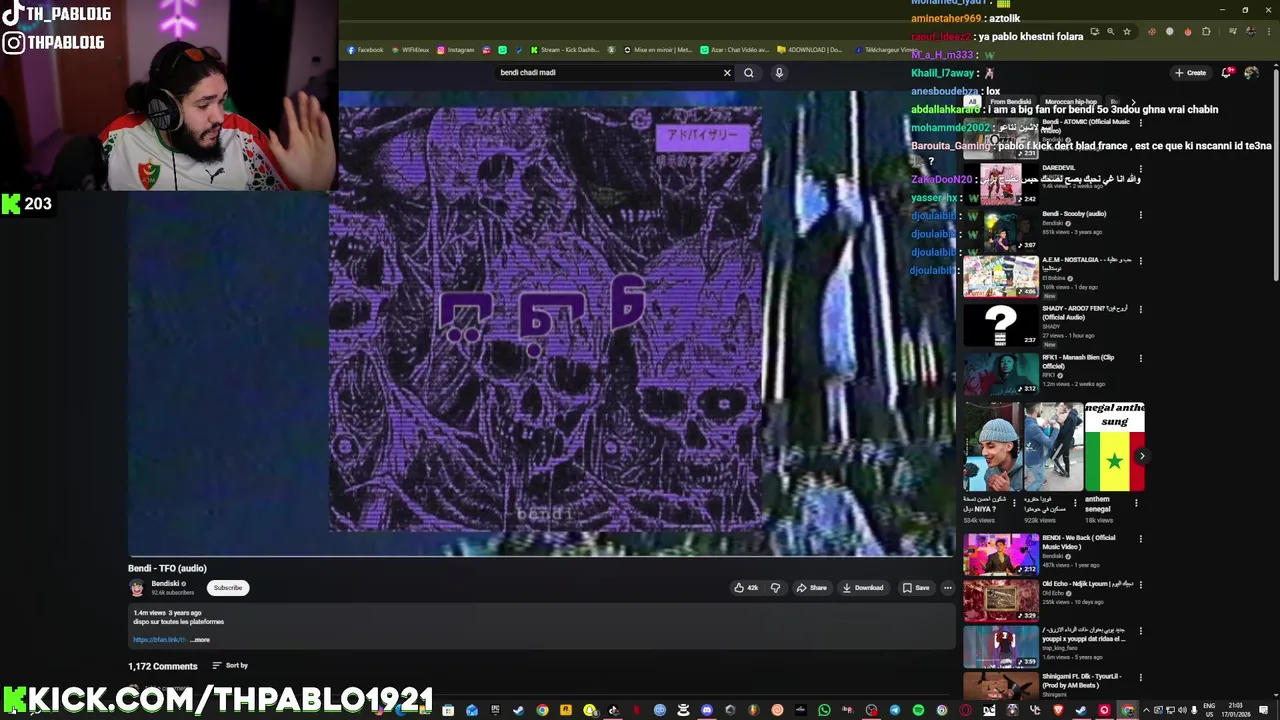Open 'Bendi - ATOMIC' video thumbnail

coord(1001,138)
